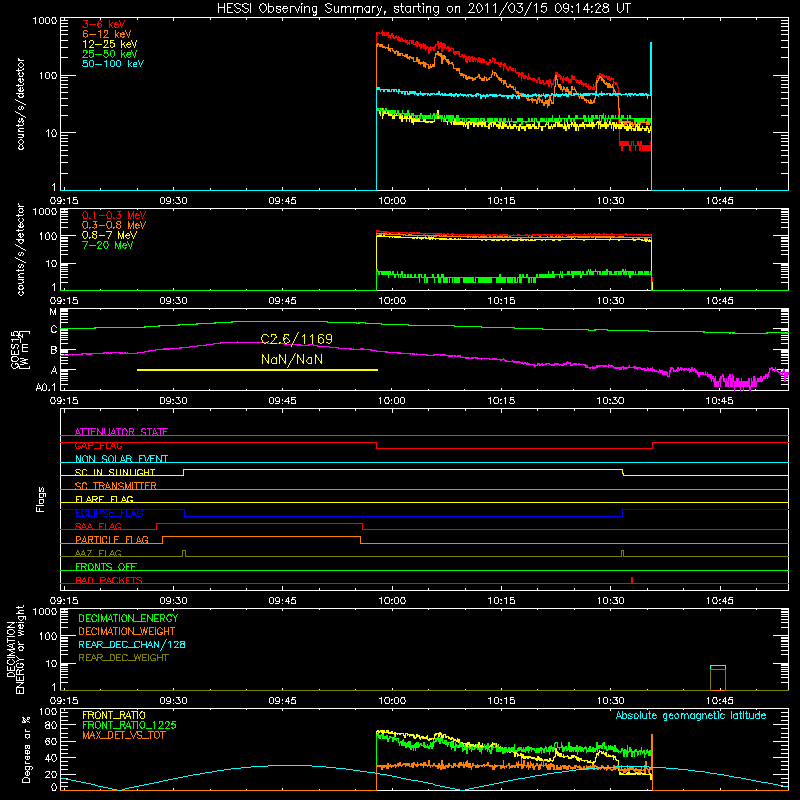The image size is (800, 800).
Task: Click the red BAD_PACKETS spike marker
Action: pos(632,580)
